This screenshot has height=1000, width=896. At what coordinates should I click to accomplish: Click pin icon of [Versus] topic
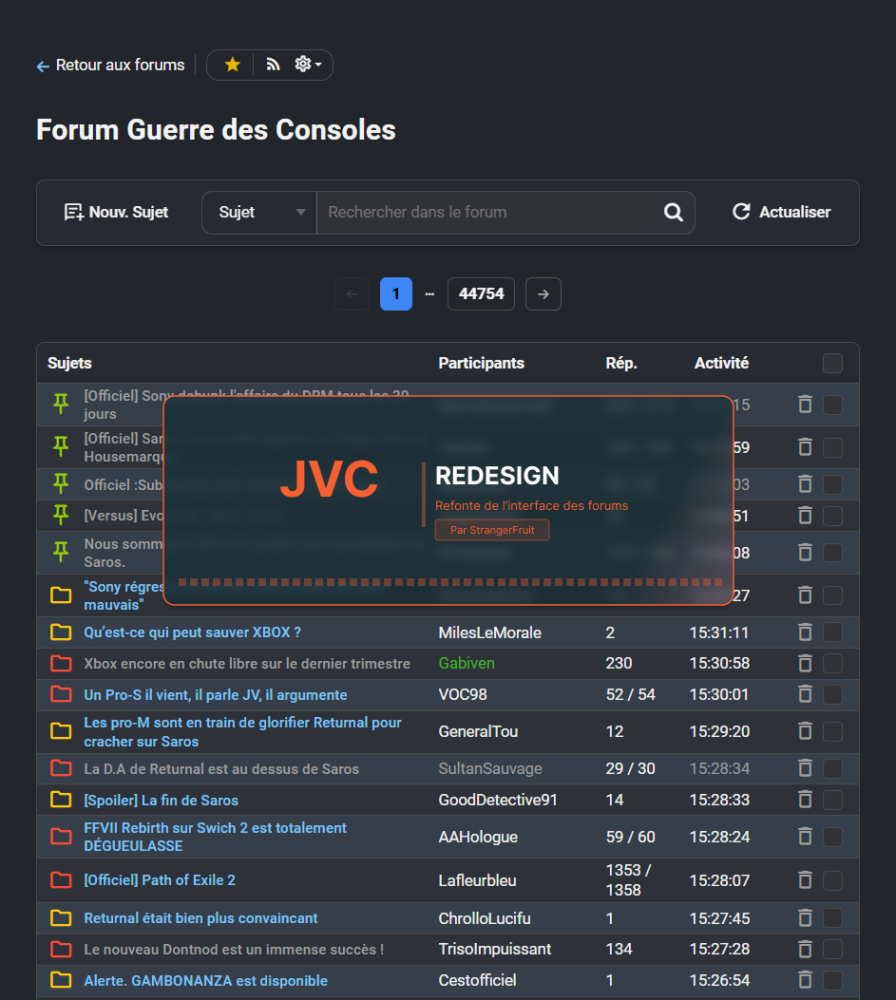pyautogui.click(x=61, y=515)
